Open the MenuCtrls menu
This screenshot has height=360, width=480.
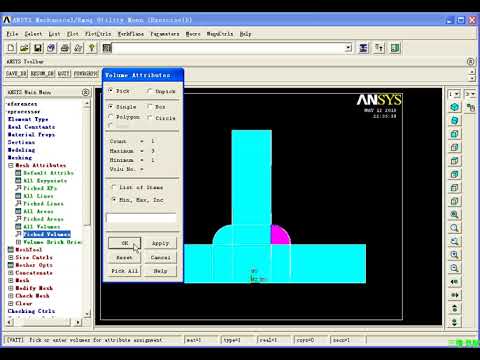tap(220, 34)
